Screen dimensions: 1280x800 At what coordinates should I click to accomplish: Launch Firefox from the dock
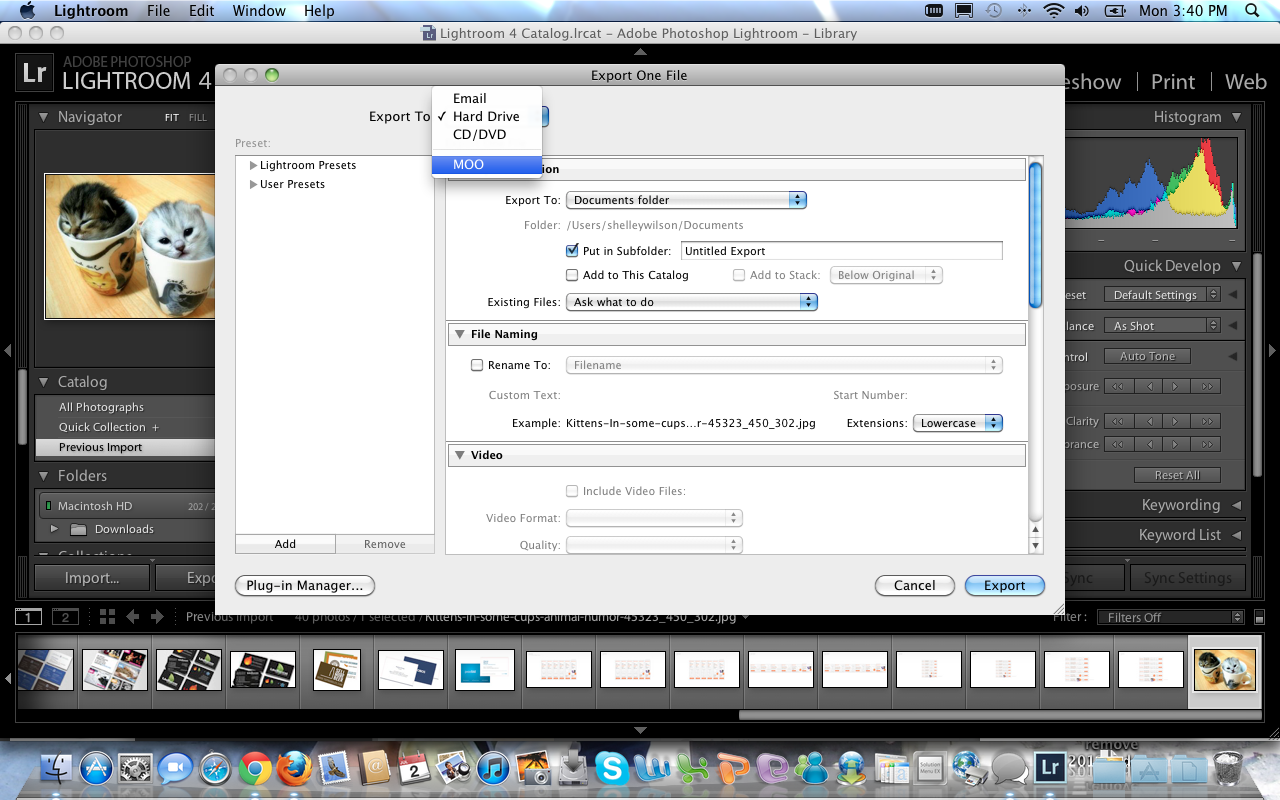tap(294, 768)
